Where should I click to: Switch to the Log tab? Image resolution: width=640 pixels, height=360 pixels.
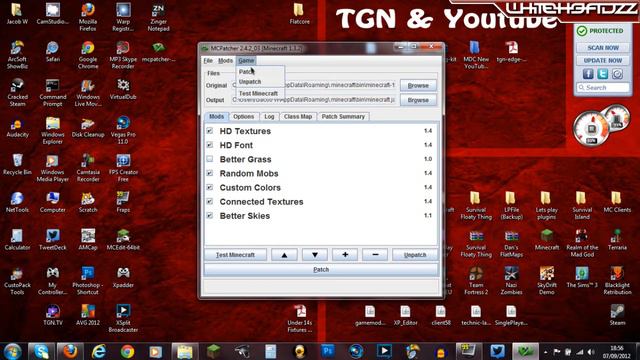(269, 116)
